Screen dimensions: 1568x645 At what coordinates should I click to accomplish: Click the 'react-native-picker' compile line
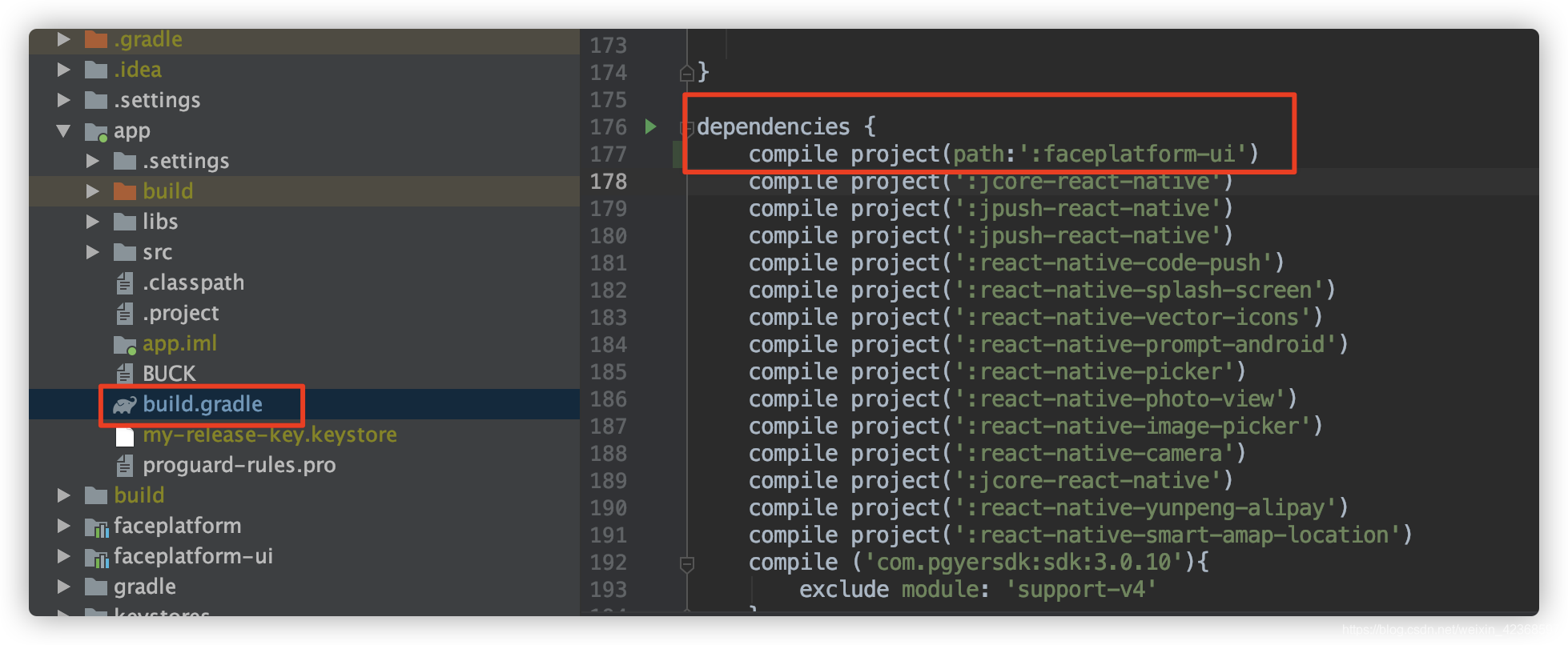[997, 371]
